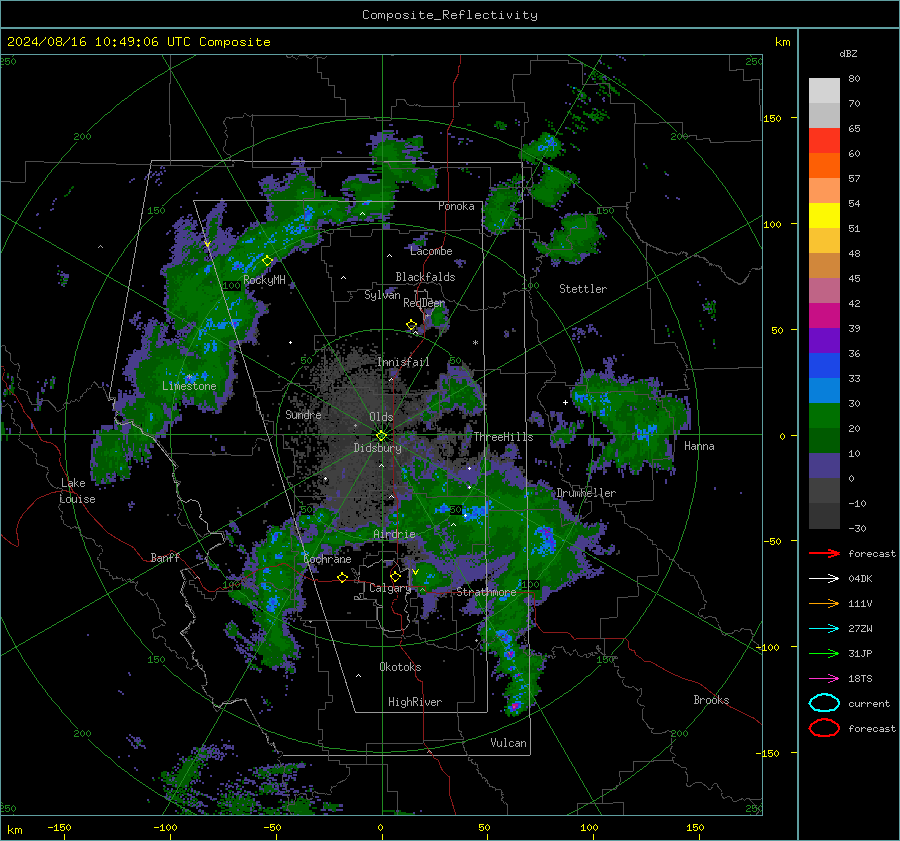Click the Lacombe town label
The image size is (900, 841).
click(x=431, y=251)
